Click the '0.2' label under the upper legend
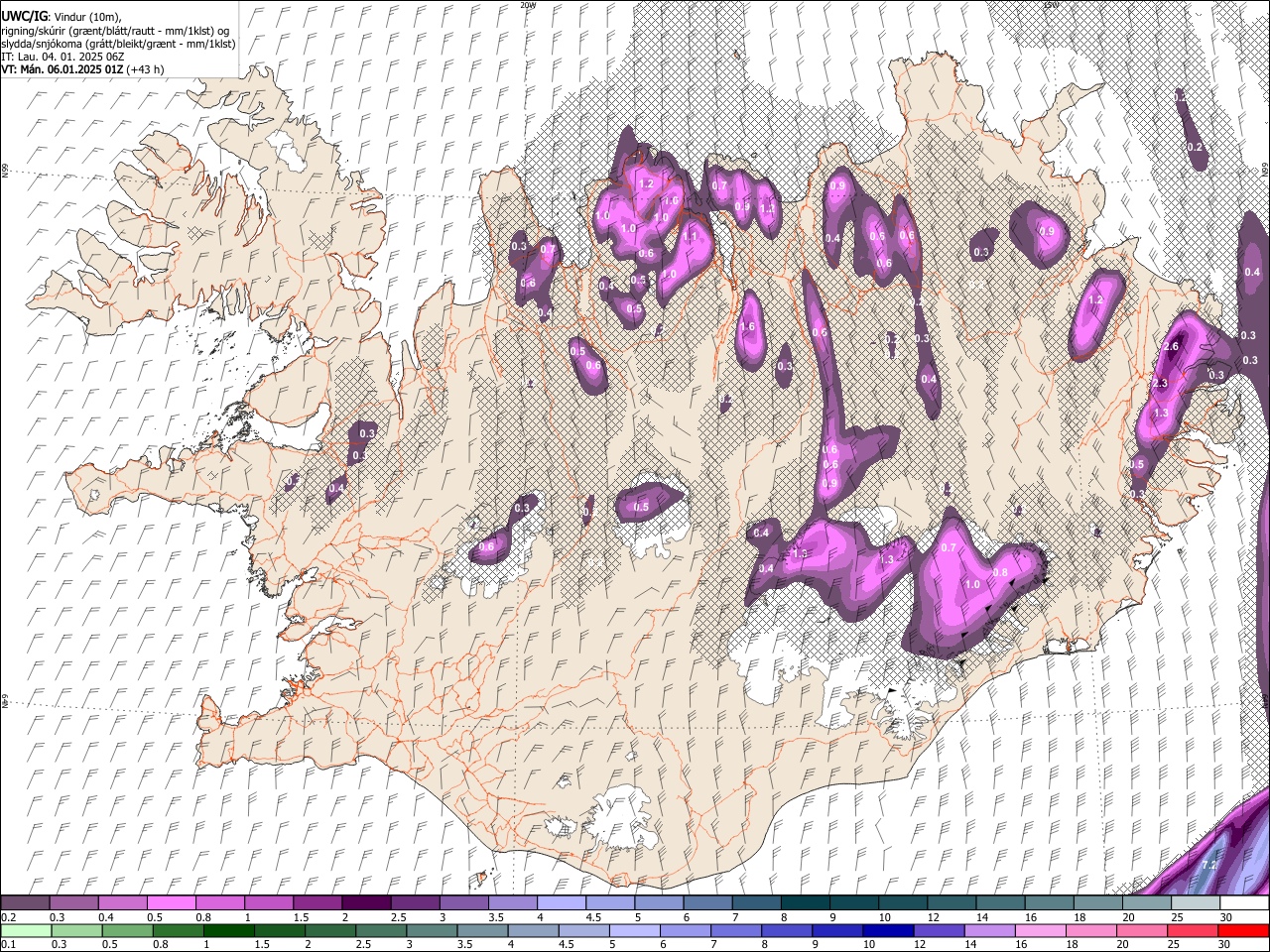 [x=8, y=917]
